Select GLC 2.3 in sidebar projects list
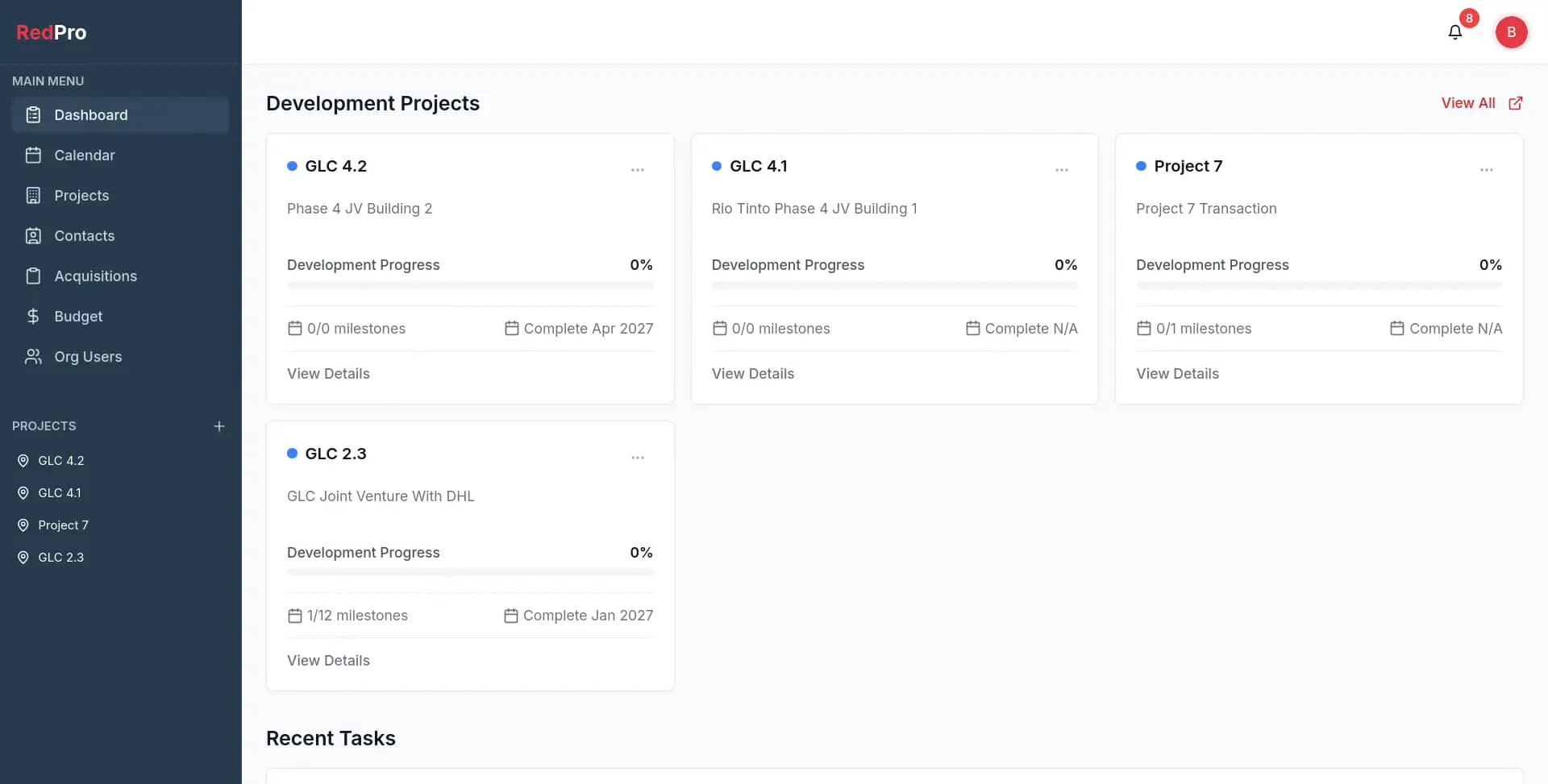The width and height of the screenshot is (1548, 784). (60, 558)
